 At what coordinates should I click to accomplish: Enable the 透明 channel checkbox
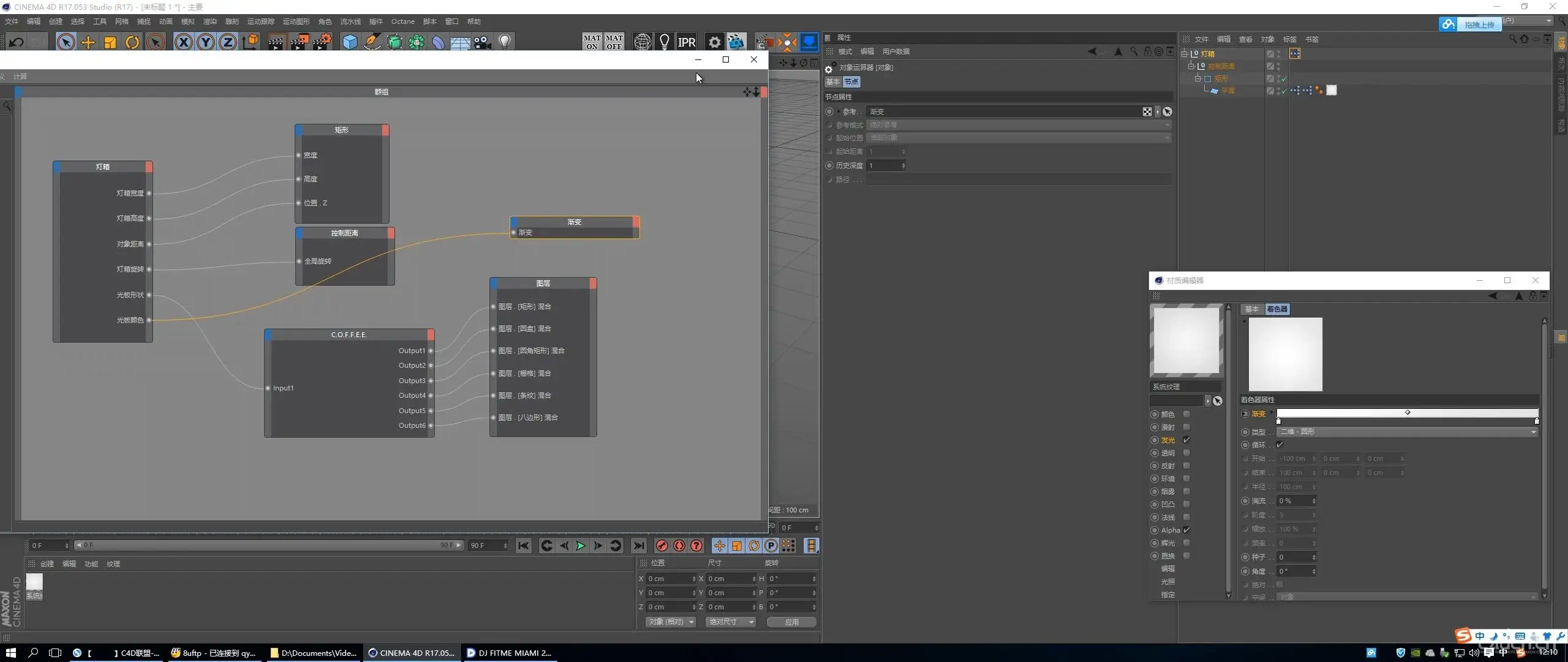[1186, 453]
